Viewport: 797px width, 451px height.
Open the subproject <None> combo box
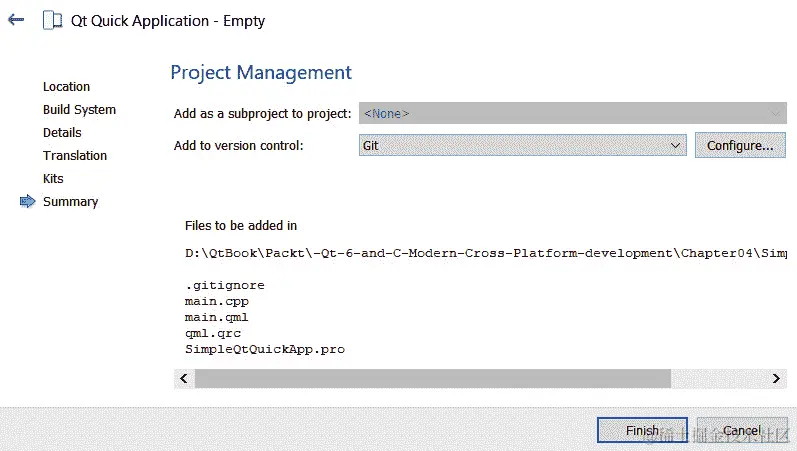point(572,113)
